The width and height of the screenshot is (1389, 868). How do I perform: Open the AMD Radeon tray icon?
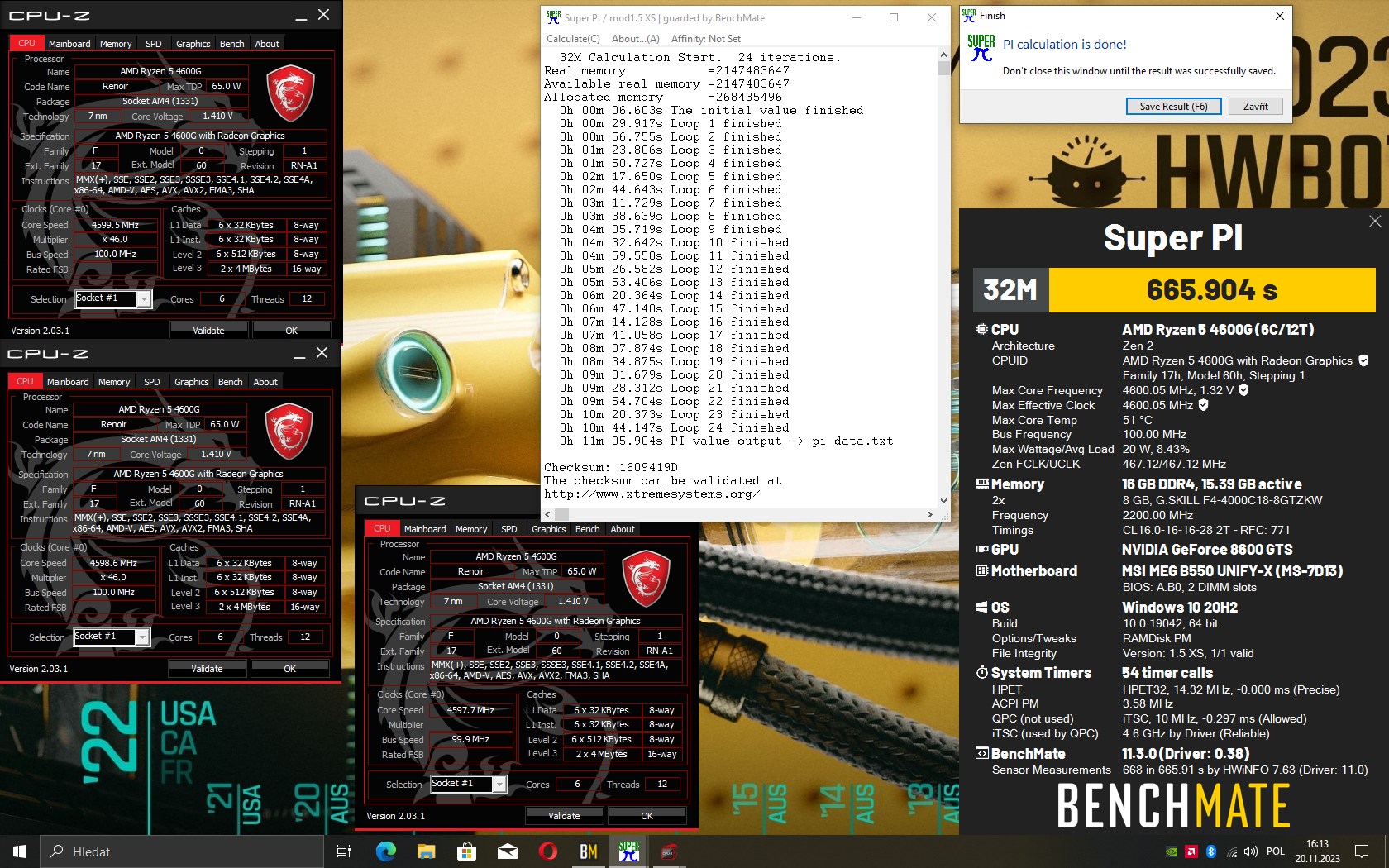pos(1191,851)
